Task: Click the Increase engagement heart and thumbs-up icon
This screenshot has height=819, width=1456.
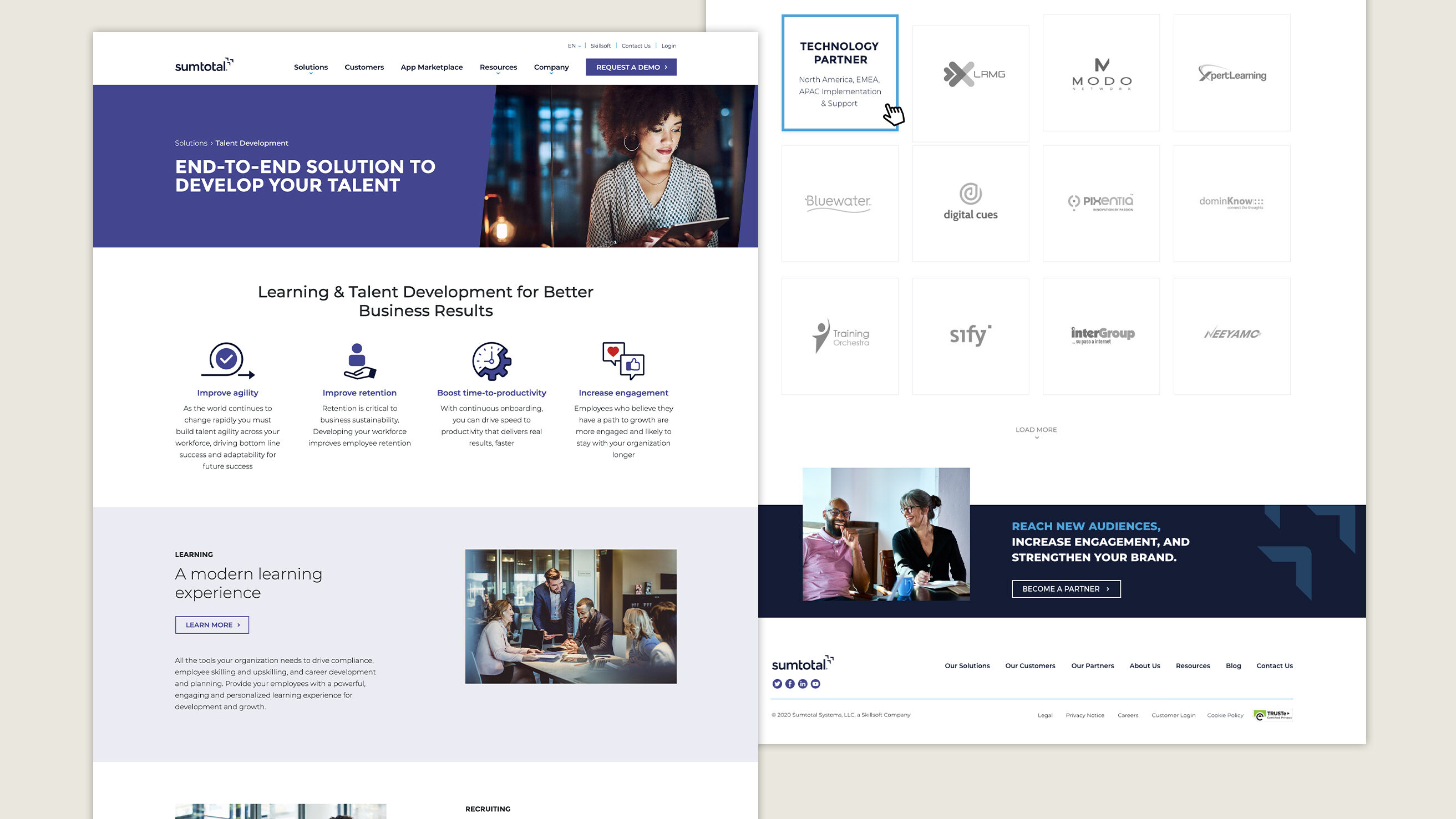Action: (x=623, y=360)
